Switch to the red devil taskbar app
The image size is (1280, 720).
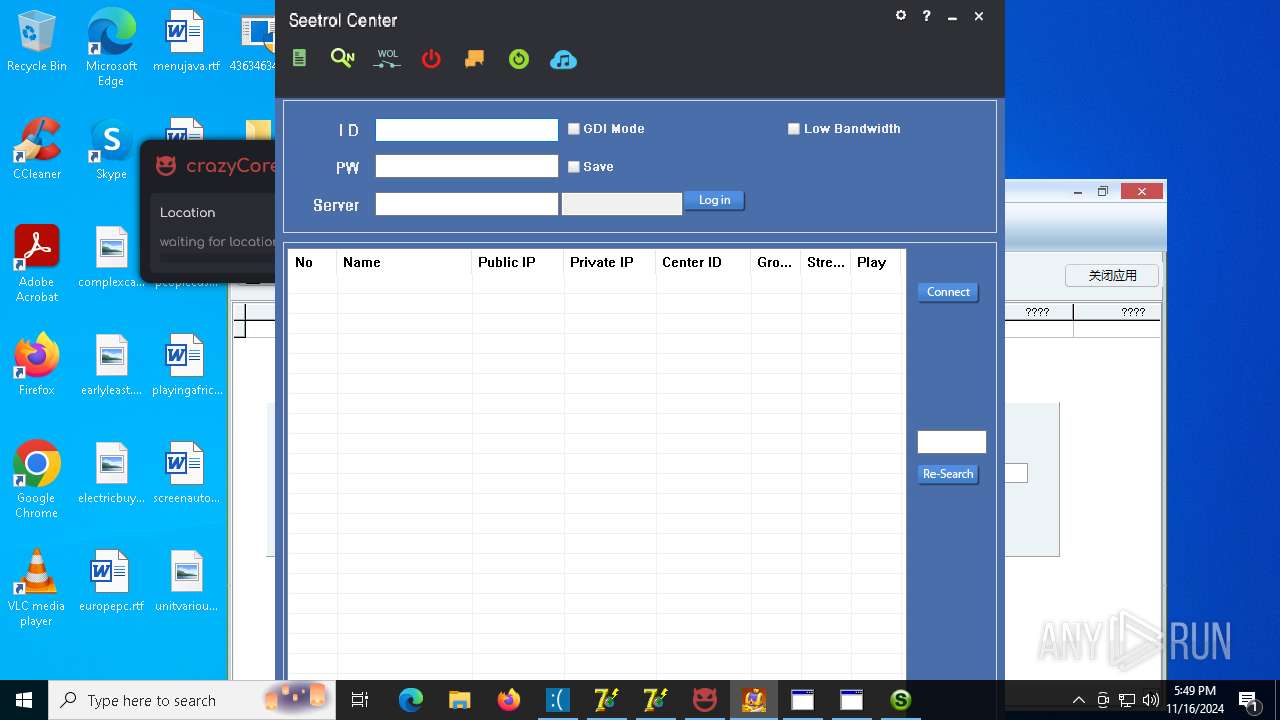click(x=705, y=700)
